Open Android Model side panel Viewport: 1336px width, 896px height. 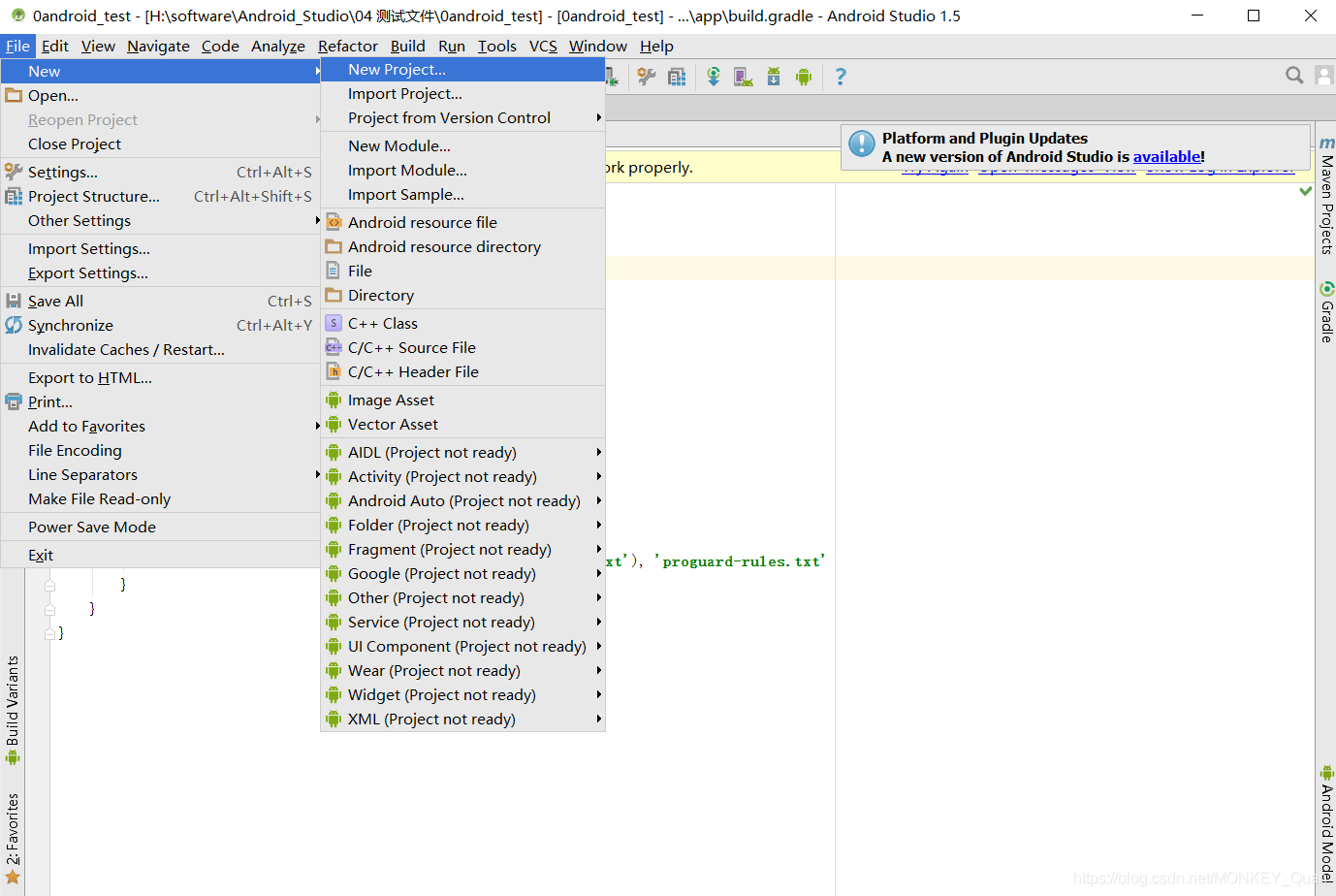pyautogui.click(x=1326, y=824)
